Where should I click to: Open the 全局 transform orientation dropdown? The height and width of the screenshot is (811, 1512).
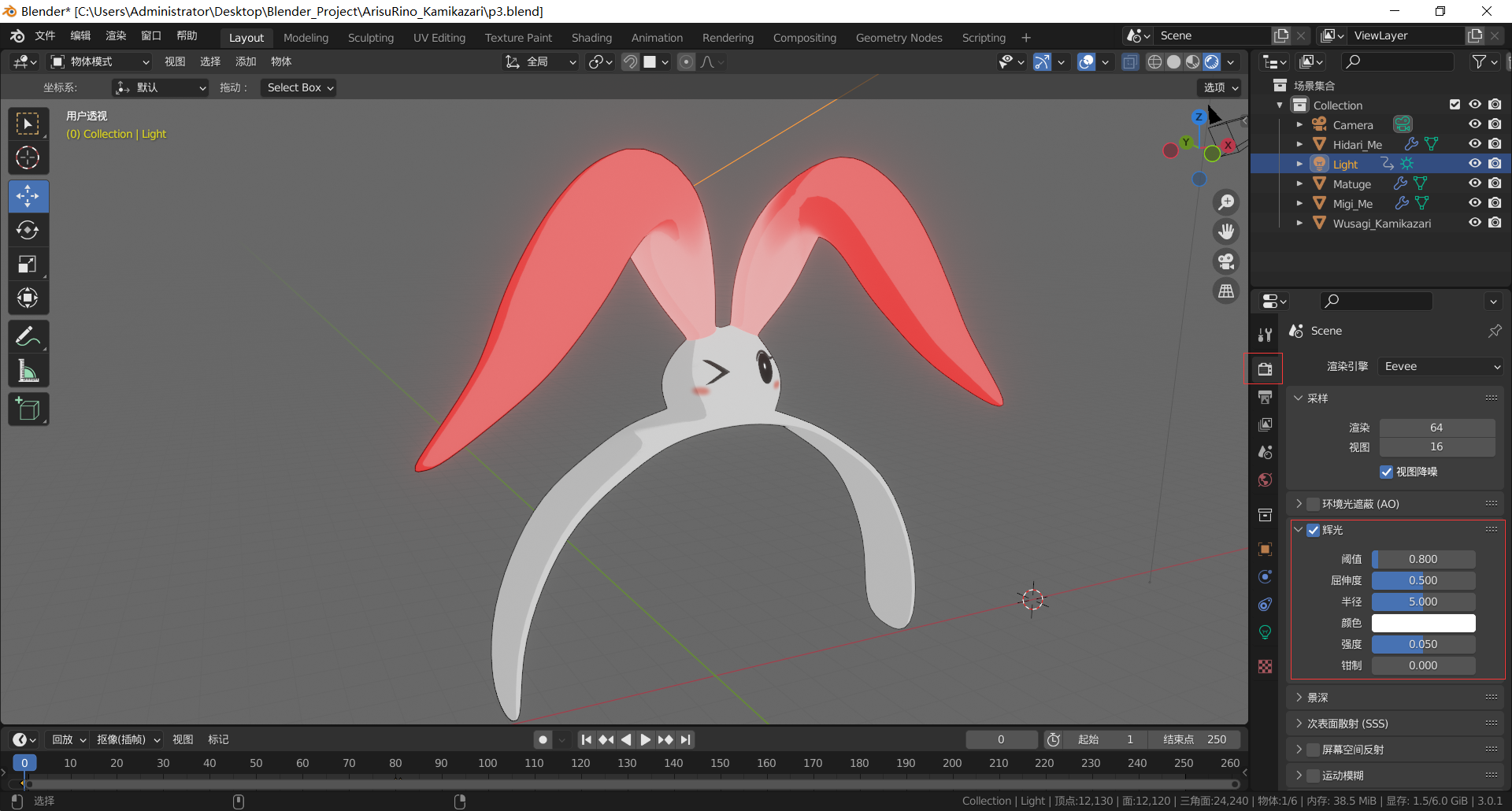(x=541, y=61)
